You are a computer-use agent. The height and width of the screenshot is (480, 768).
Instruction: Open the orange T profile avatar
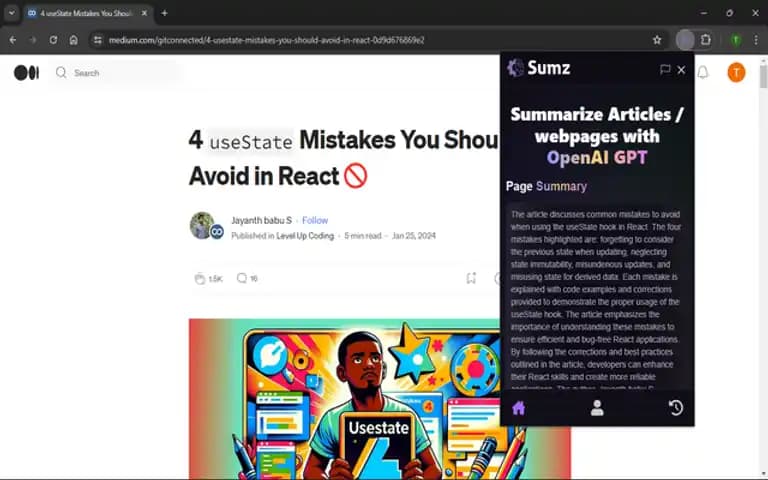click(x=736, y=72)
